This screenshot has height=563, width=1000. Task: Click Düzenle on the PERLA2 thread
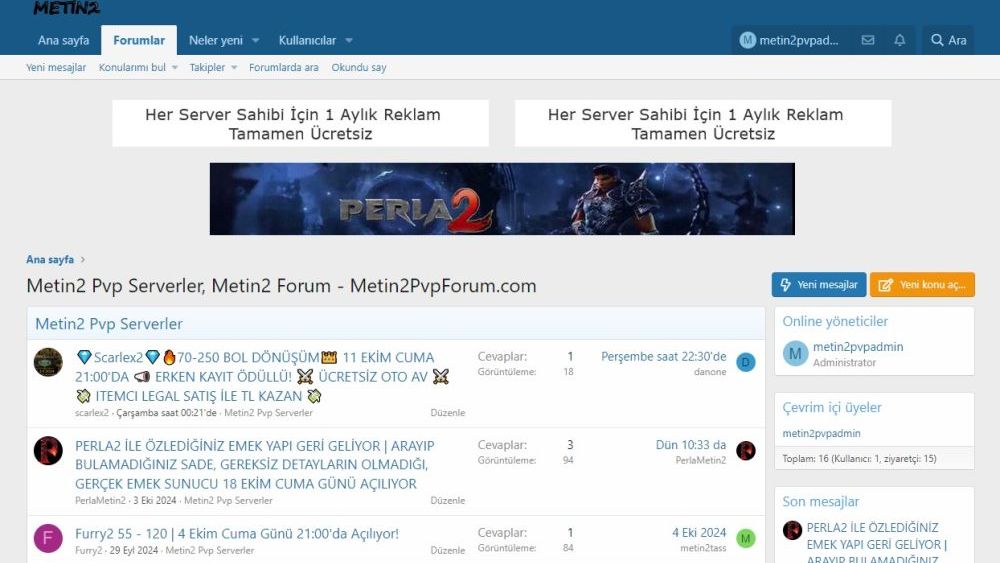tap(448, 501)
